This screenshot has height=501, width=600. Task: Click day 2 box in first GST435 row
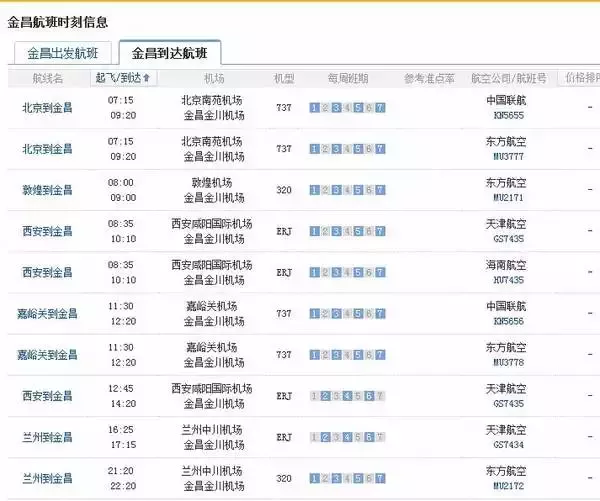coord(325,231)
